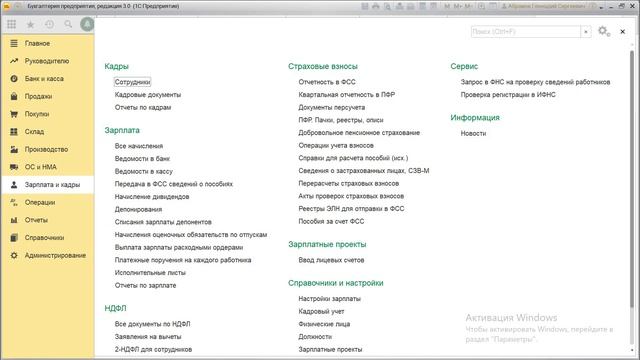The image size is (640, 360).
Task: Click the green user avatar icon
Action: click(87, 24)
